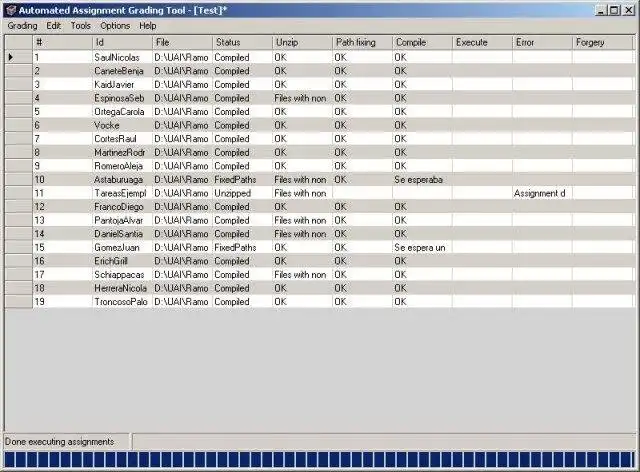Select the CortesRaul Id cell
640x472 pixels.
[x=122, y=139]
